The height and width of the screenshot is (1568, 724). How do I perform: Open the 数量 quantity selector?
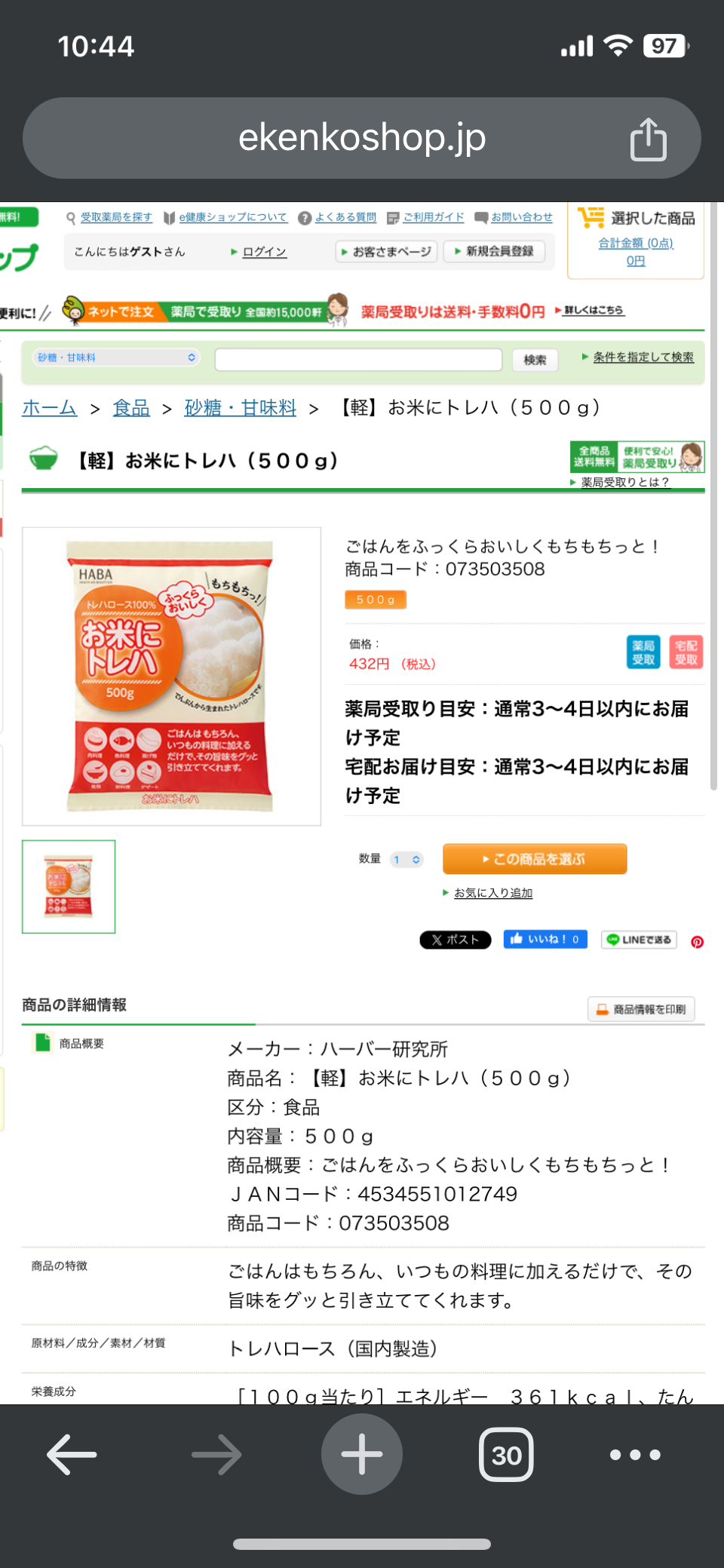407,860
